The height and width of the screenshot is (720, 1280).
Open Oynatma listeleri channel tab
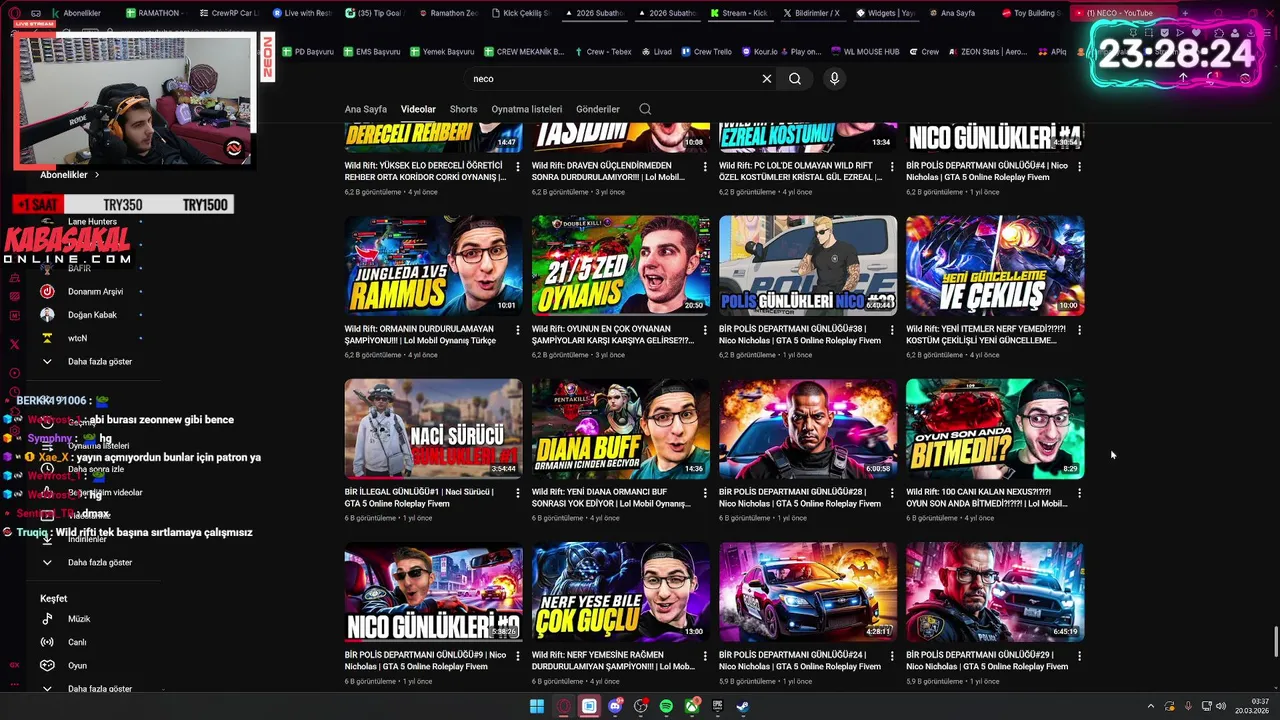point(527,109)
